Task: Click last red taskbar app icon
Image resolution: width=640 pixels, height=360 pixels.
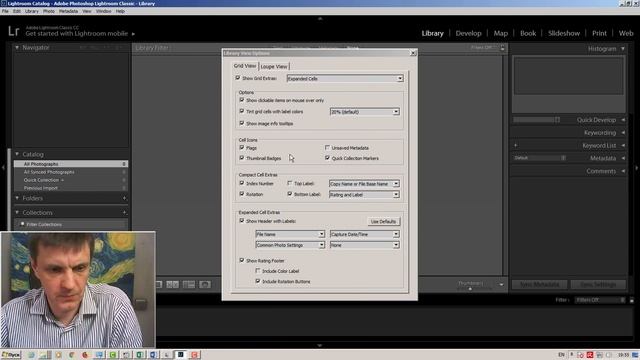Action: click(x=194, y=355)
